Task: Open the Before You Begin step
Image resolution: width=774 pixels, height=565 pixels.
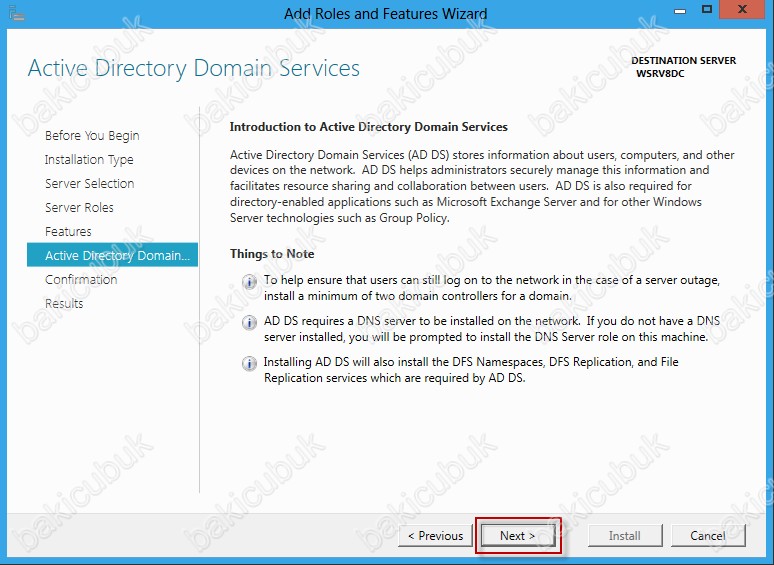Action: tap(92, 136)
